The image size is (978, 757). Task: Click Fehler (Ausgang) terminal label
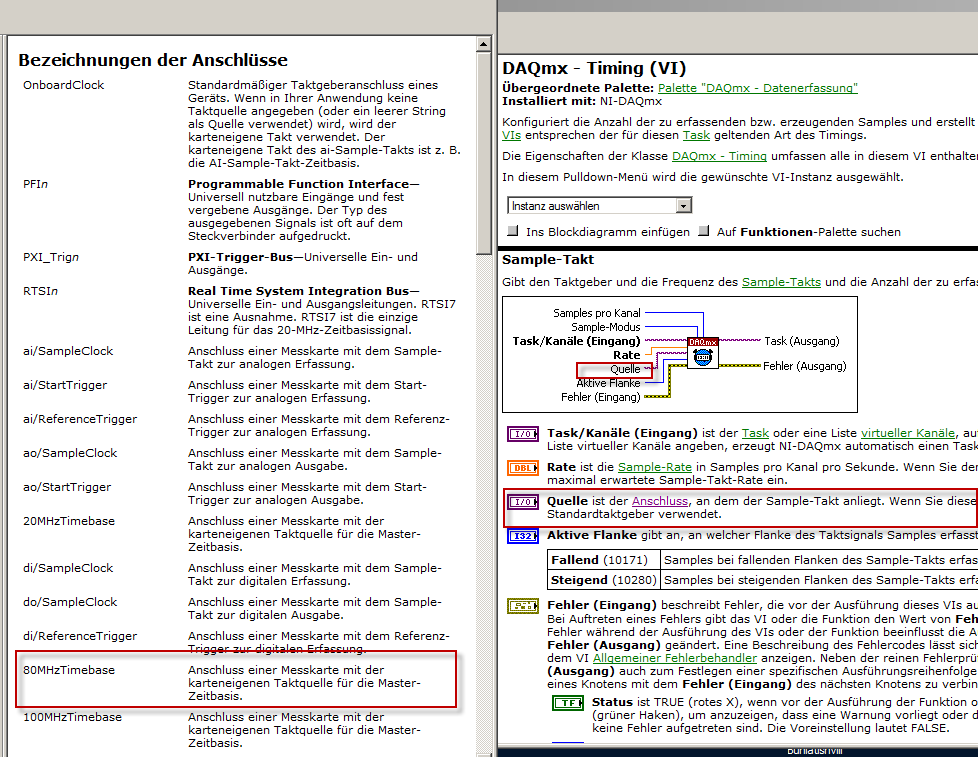805,366
